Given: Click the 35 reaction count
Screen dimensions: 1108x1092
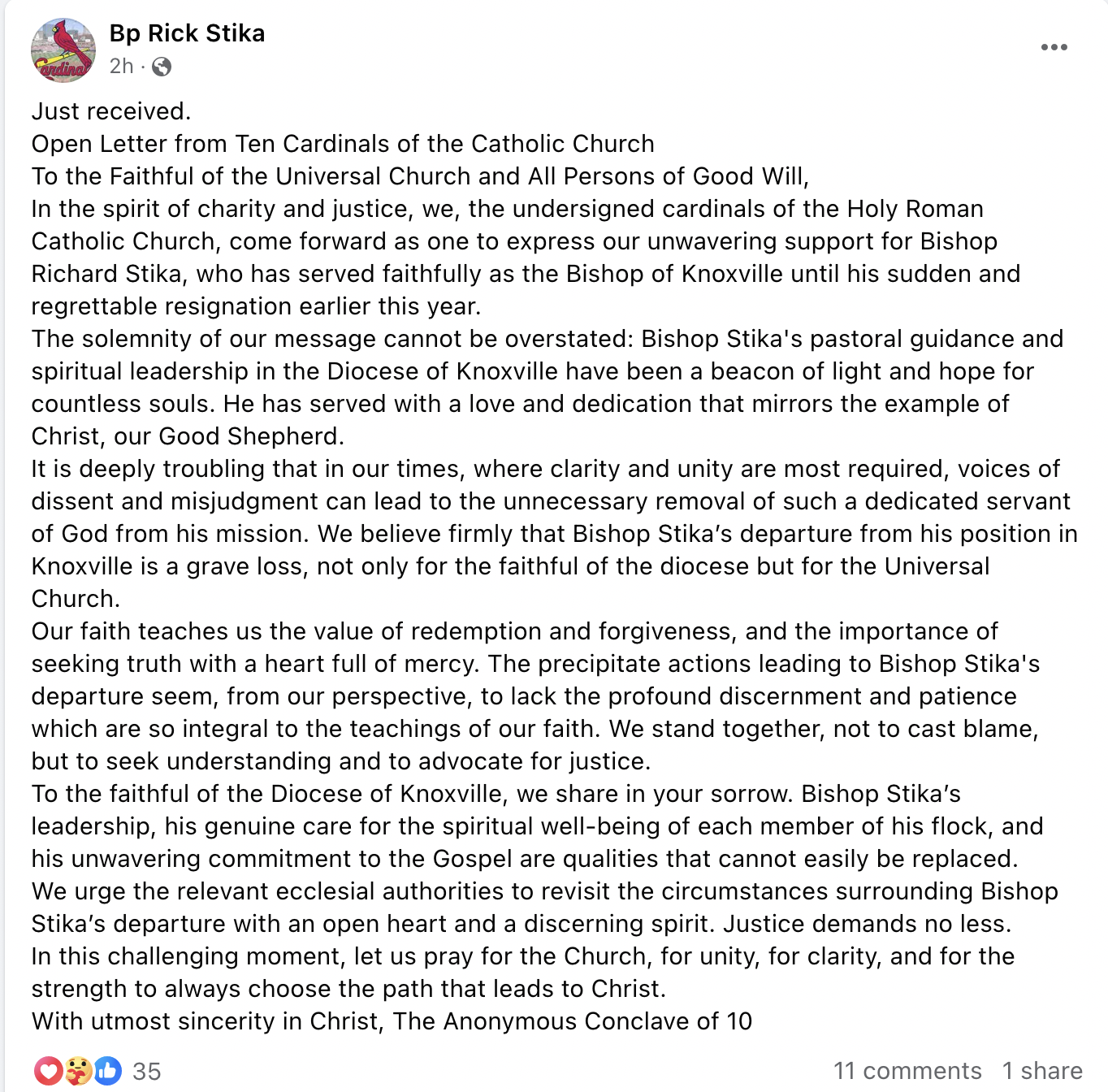Looking at the screenshot, I should point(148,1071).
